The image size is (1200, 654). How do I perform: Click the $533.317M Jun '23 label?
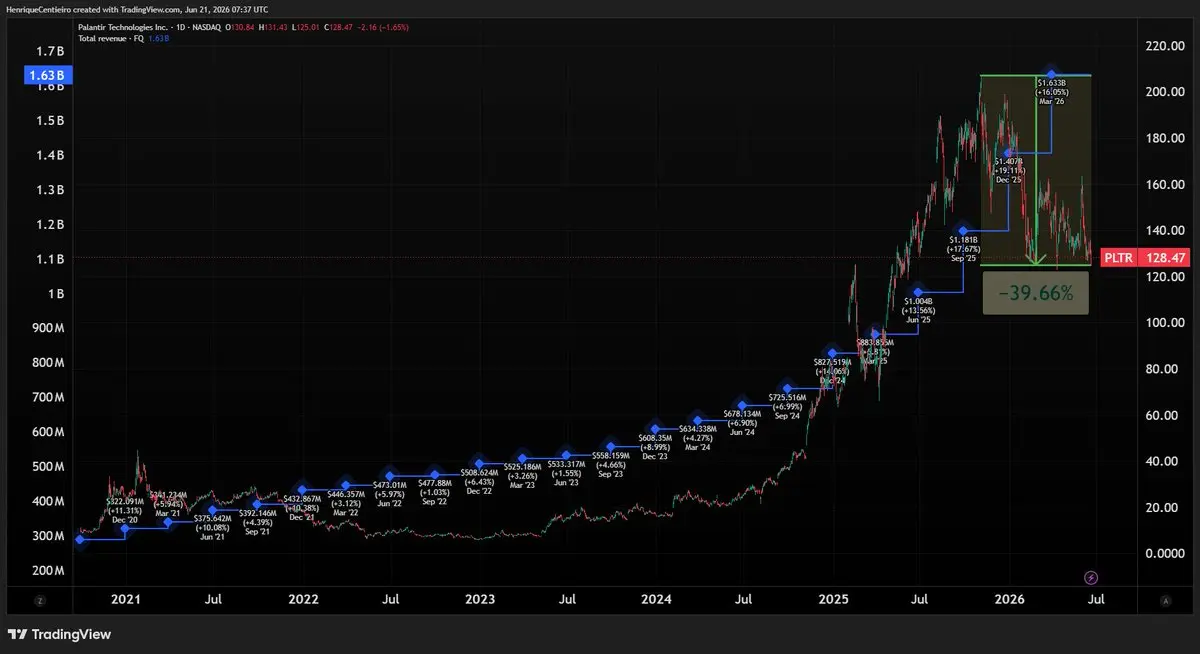[x=567, y=472]
